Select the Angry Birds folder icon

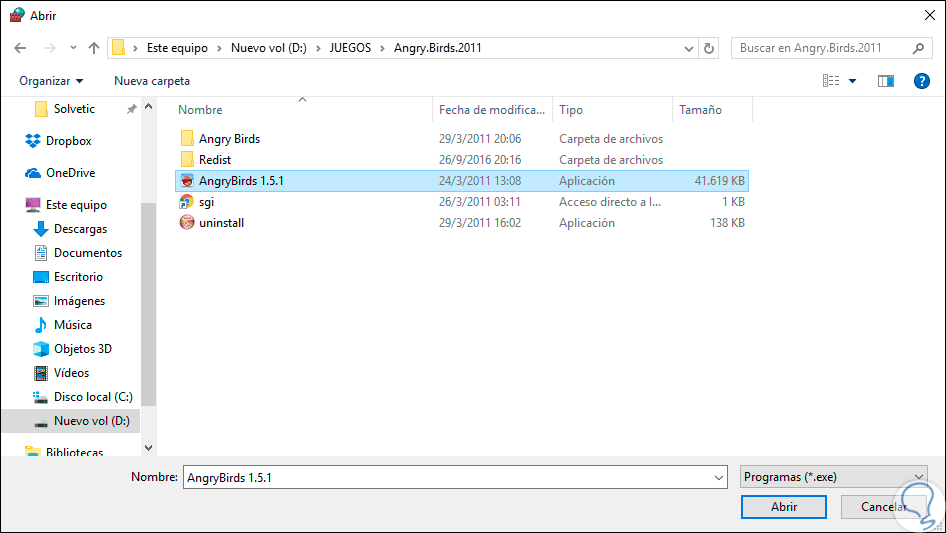click(x=187, y=139)
